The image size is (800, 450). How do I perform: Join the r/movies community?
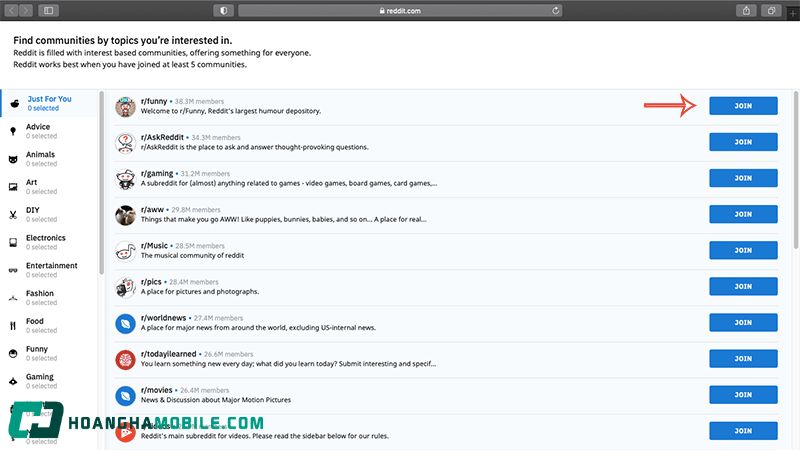(x=743, y=395)
